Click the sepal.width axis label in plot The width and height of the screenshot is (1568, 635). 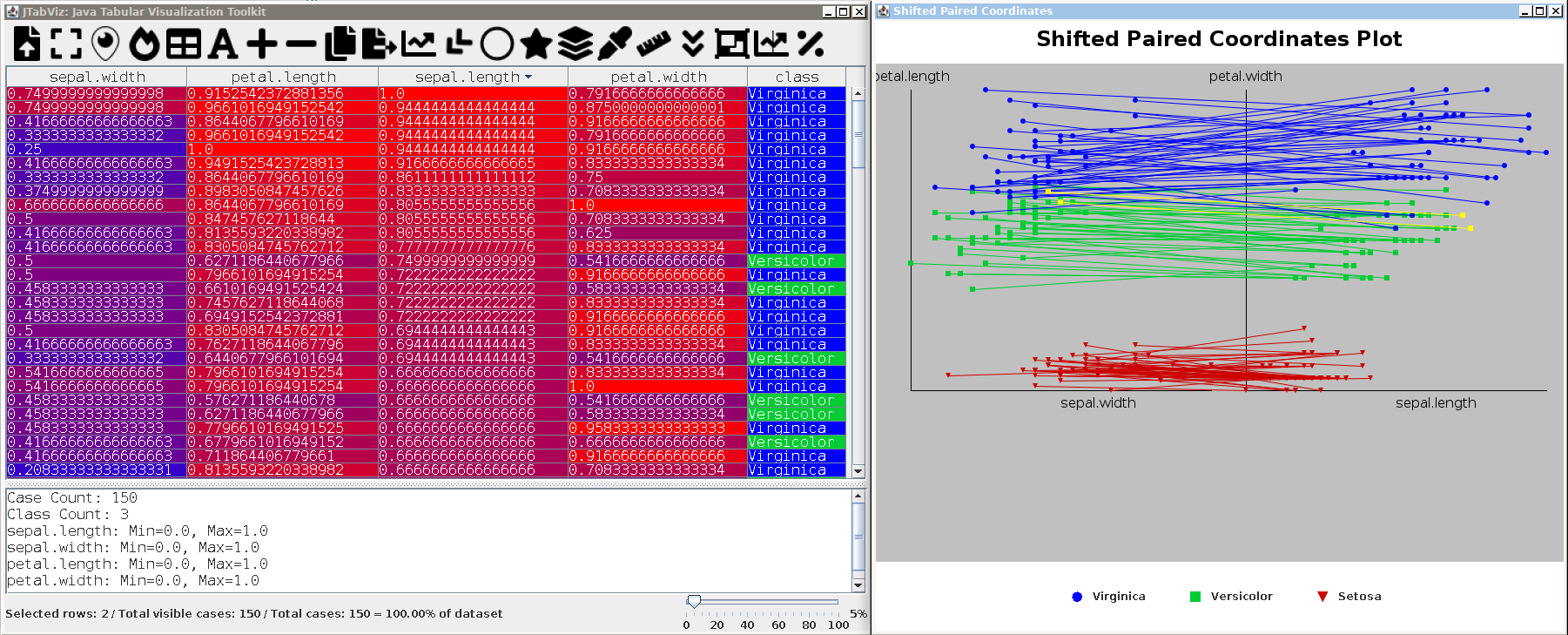pyautogui.click(x=1098, y=402)
